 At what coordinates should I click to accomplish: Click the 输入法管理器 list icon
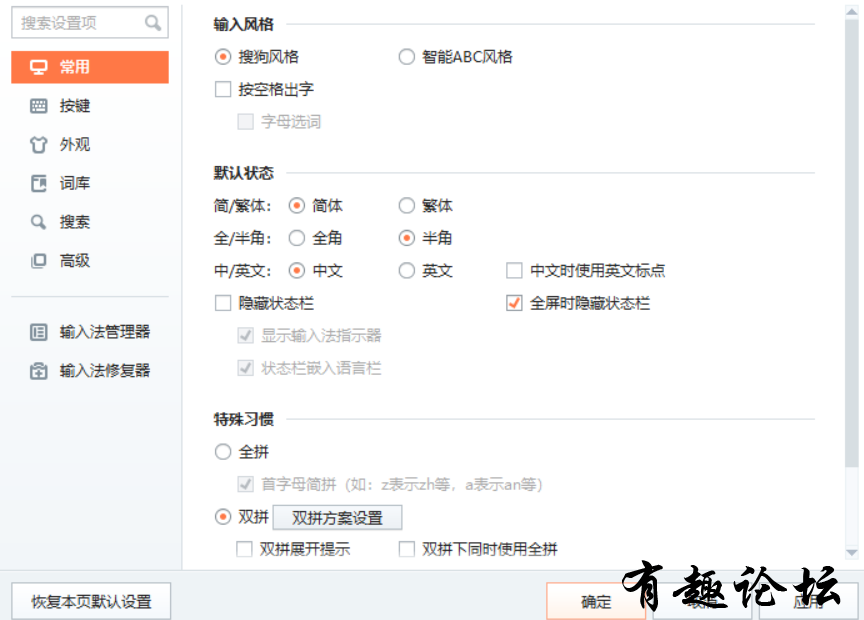coord(39,332)
